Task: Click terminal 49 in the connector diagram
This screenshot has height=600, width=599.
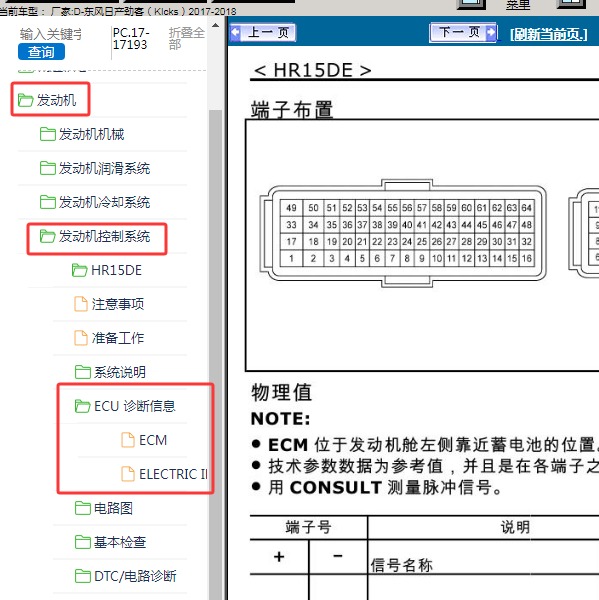Action: [291, 208]
